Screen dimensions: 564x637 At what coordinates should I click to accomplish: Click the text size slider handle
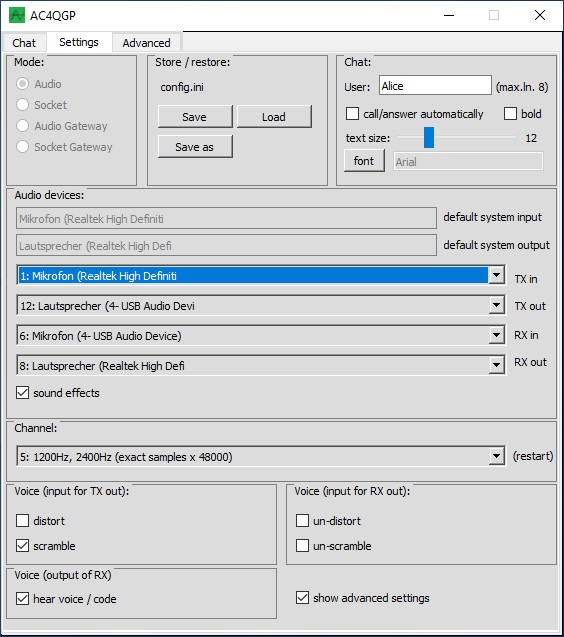click(429, 137)
